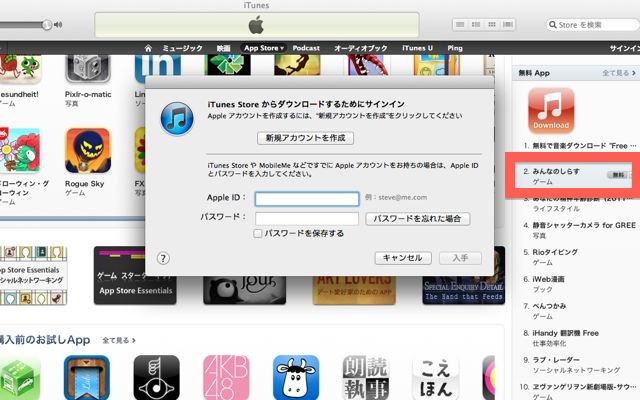Image resolution: width=640 pixels, height=400 pixels.
Task: Open the こえほん app icon
Action: click(x=436, y=377)
